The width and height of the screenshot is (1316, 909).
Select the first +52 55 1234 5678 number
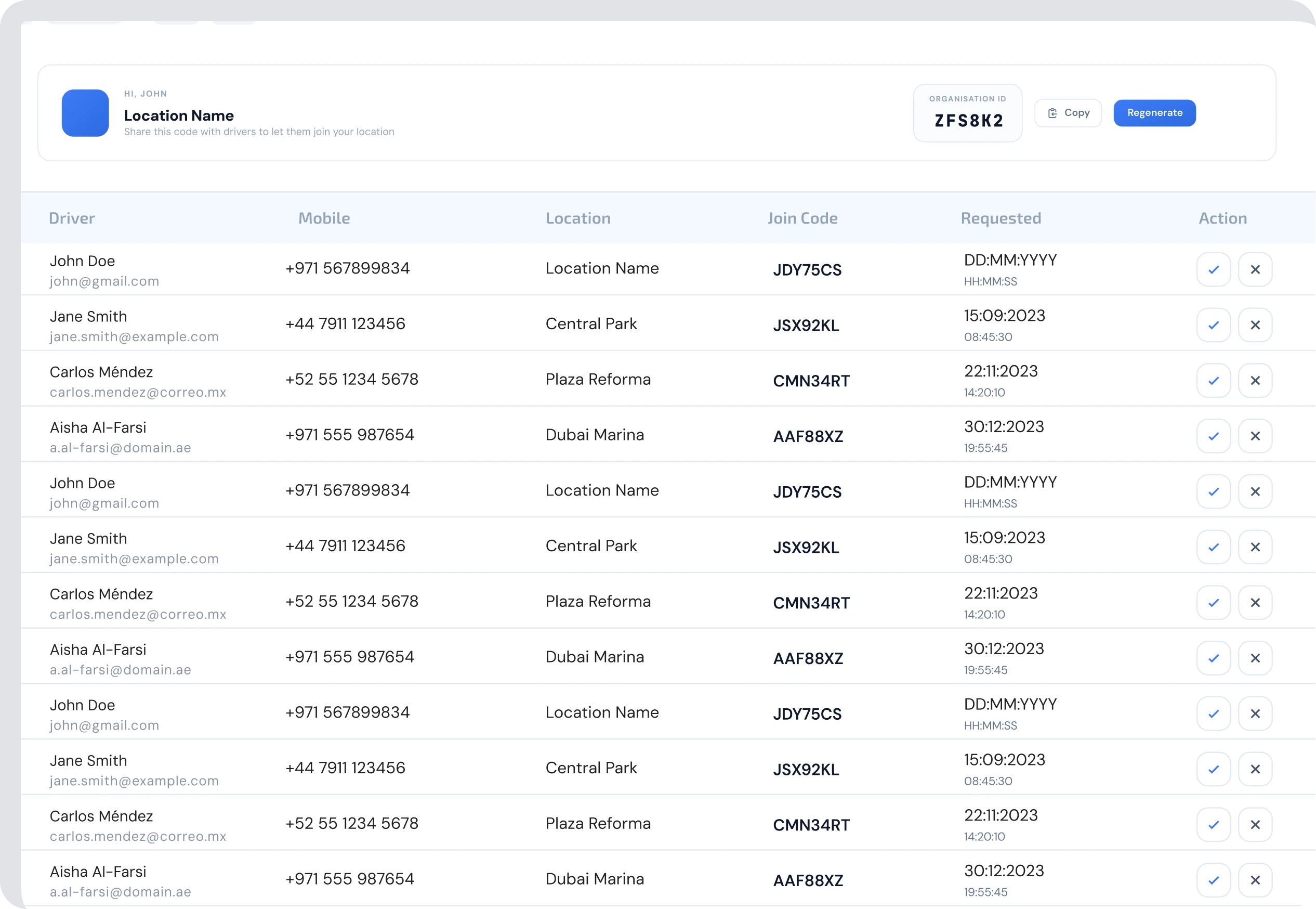(352, 379)
